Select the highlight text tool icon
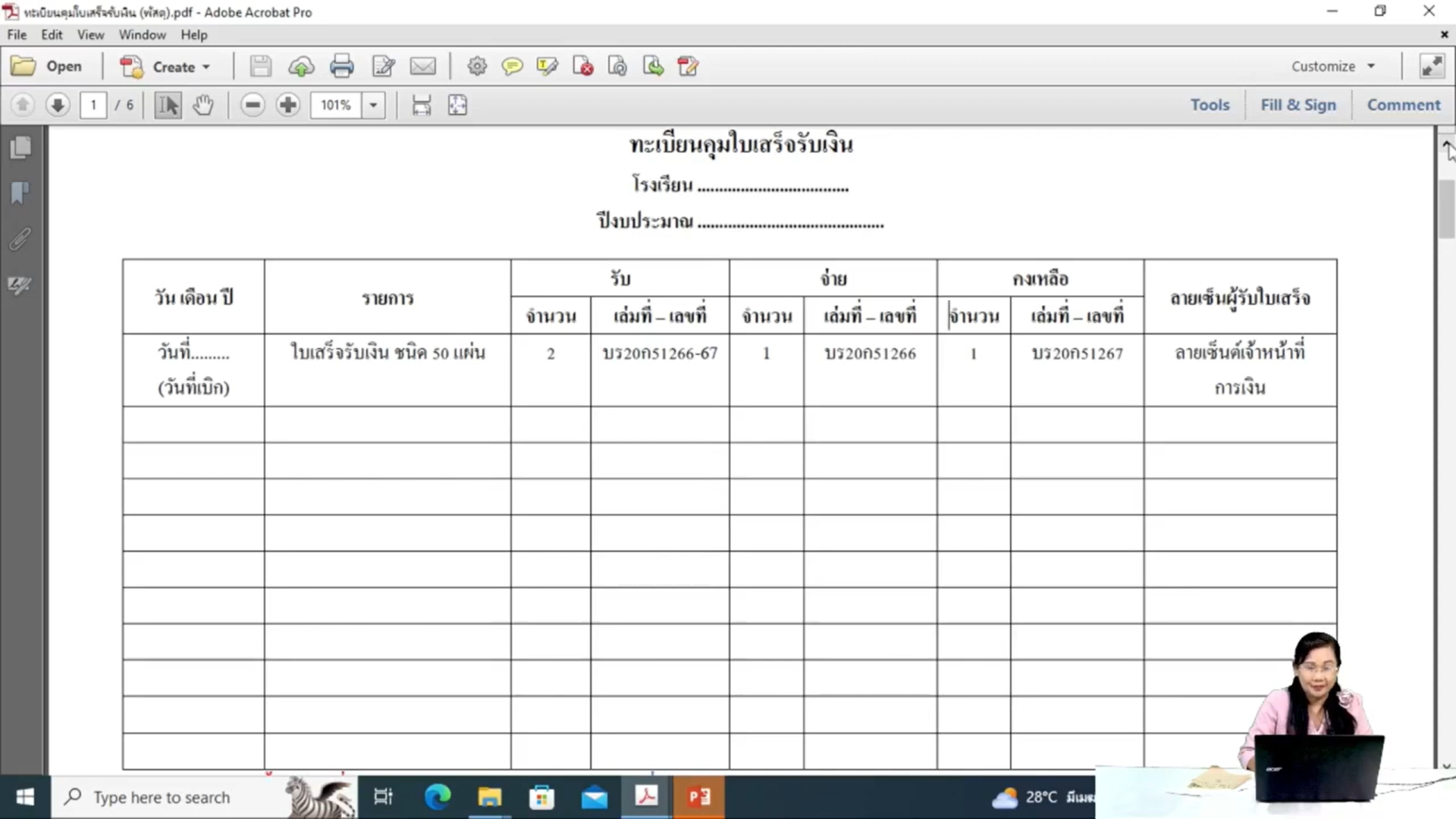The image size is (1456, 819). pos(547,67)
